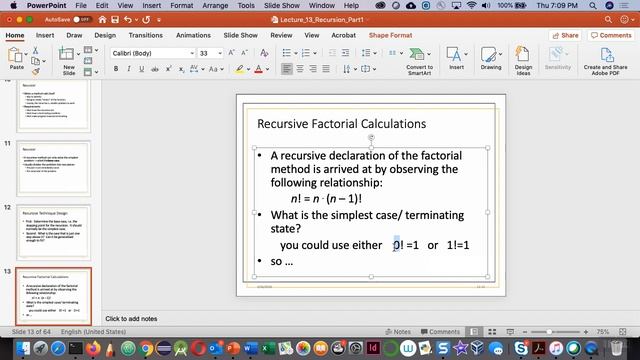The image size is (640, 360).
Task: Expand numbering list dropdown arrow
Action: point(315,53)
